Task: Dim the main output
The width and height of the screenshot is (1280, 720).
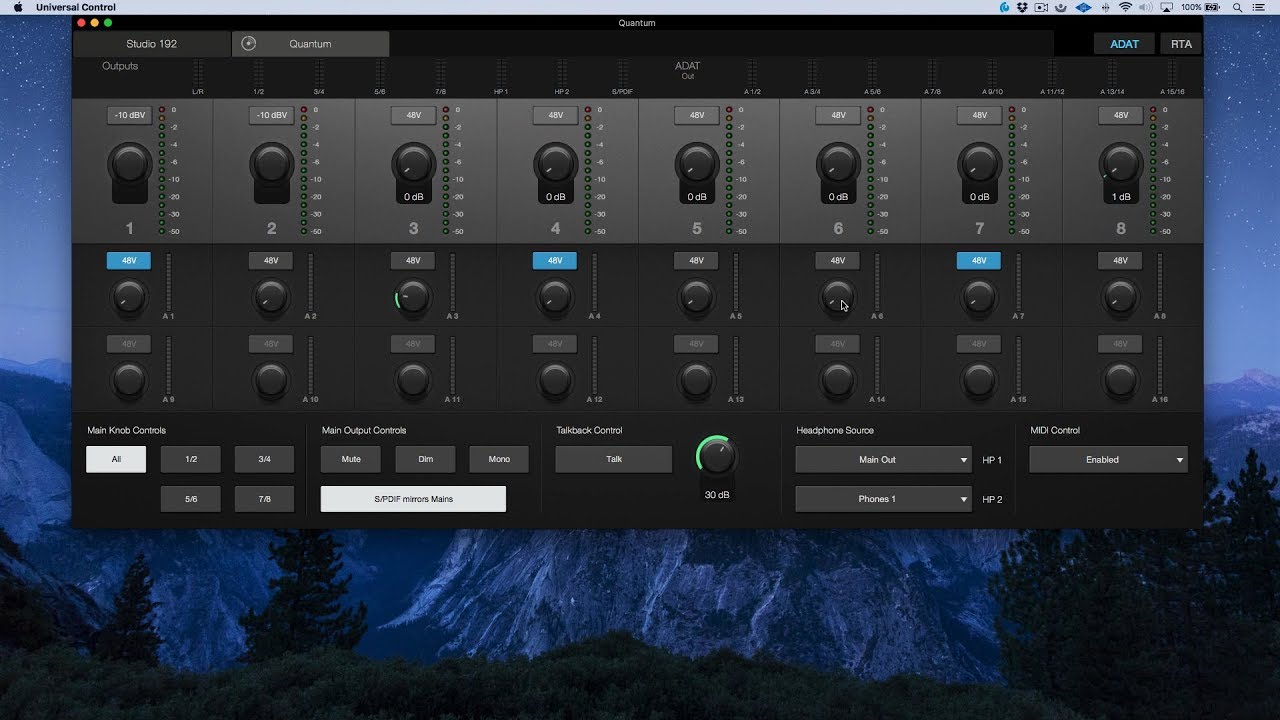Action: tap(425, 459)
